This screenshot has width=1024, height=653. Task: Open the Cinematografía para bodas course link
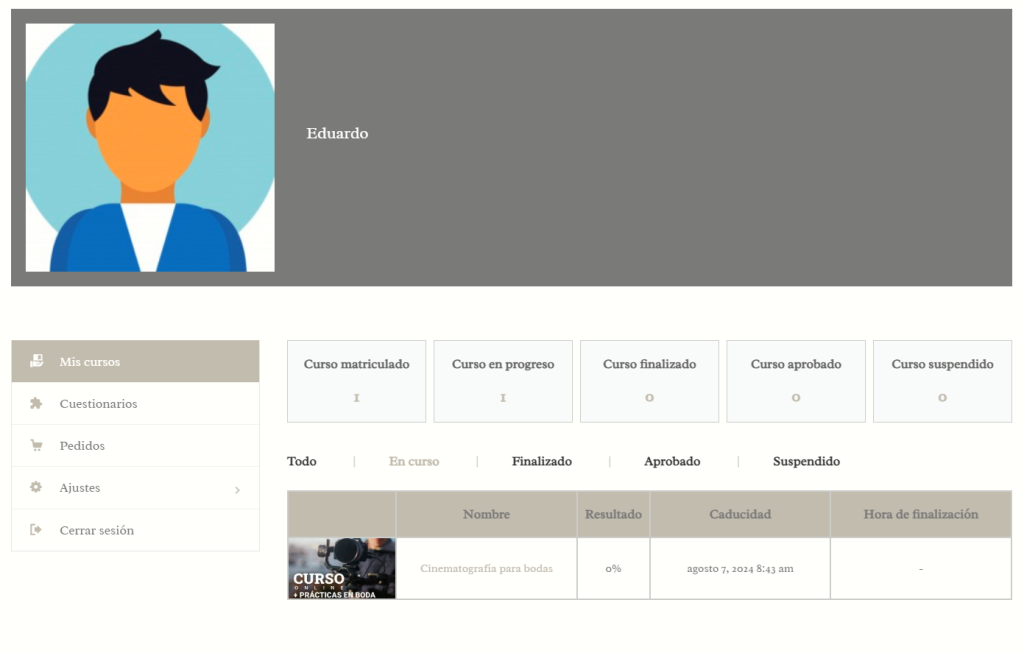(x=486, y=567)
